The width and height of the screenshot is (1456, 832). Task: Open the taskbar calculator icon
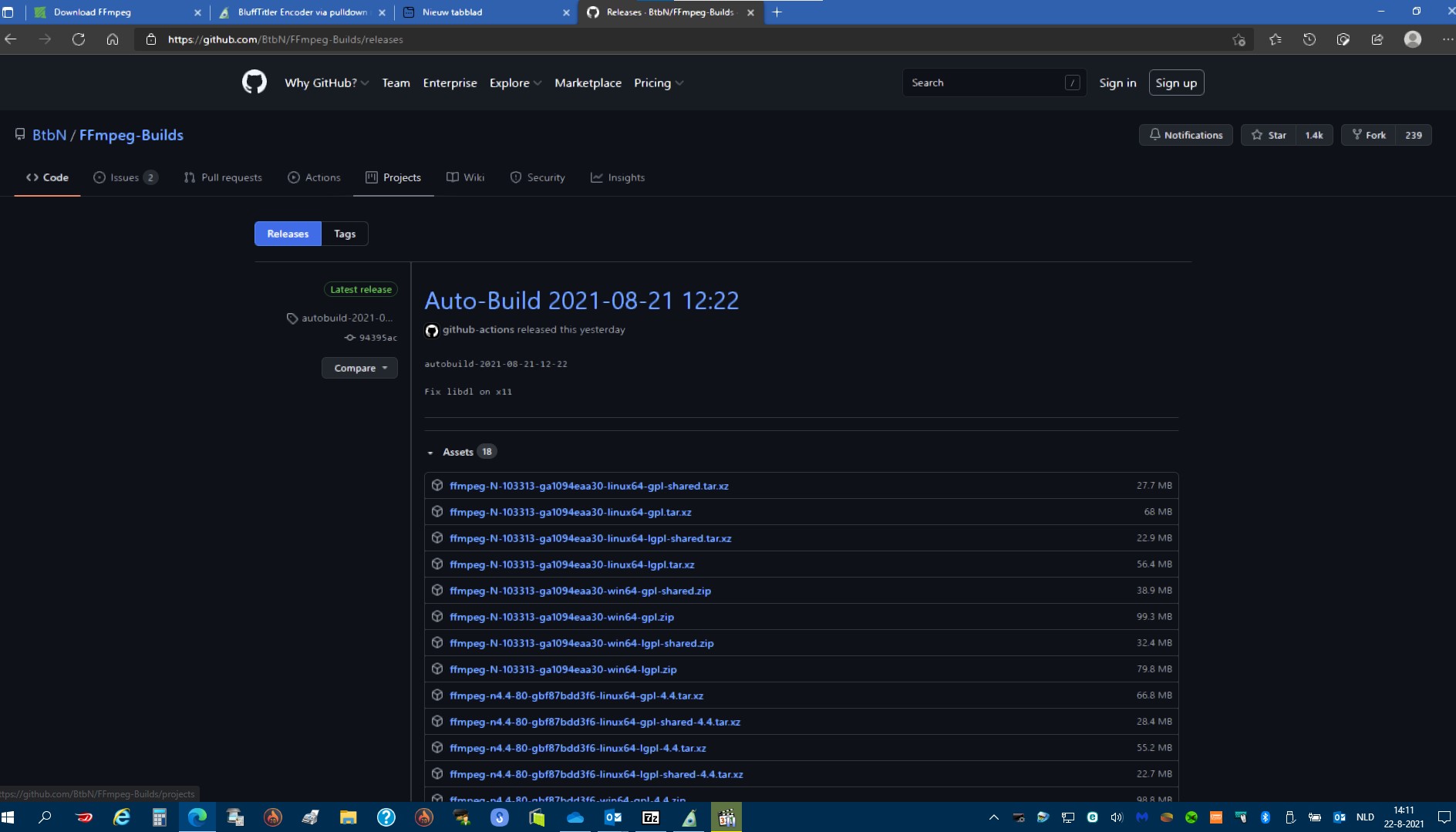click(160, 817)
